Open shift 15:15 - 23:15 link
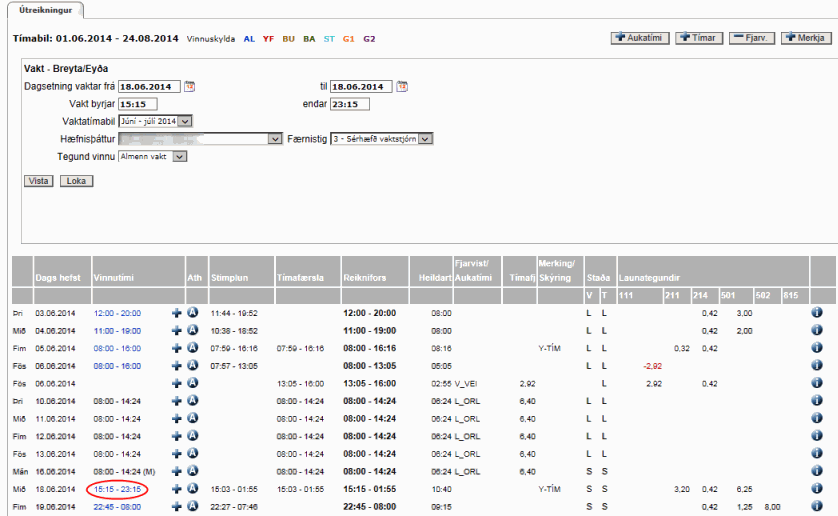 tap(118, 489)
